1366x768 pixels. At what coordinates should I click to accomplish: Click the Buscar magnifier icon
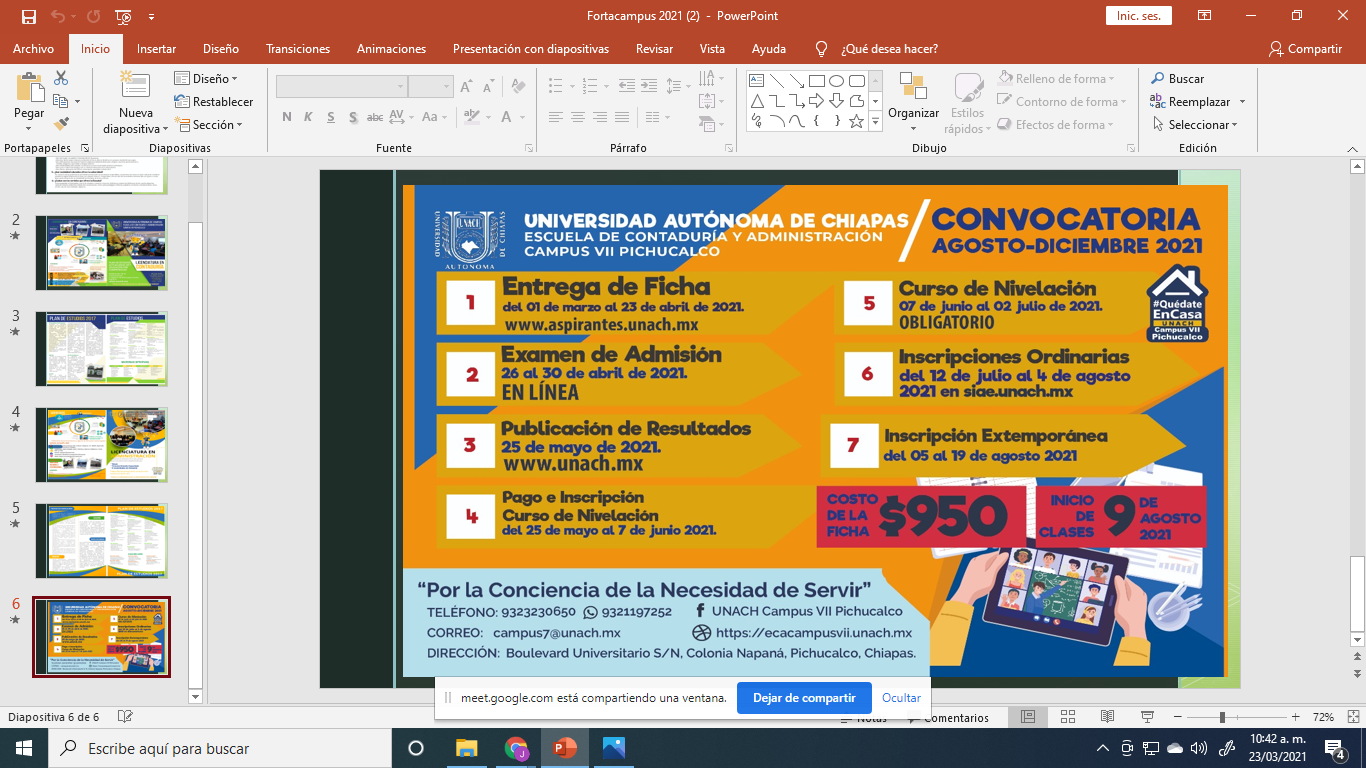1157,78
